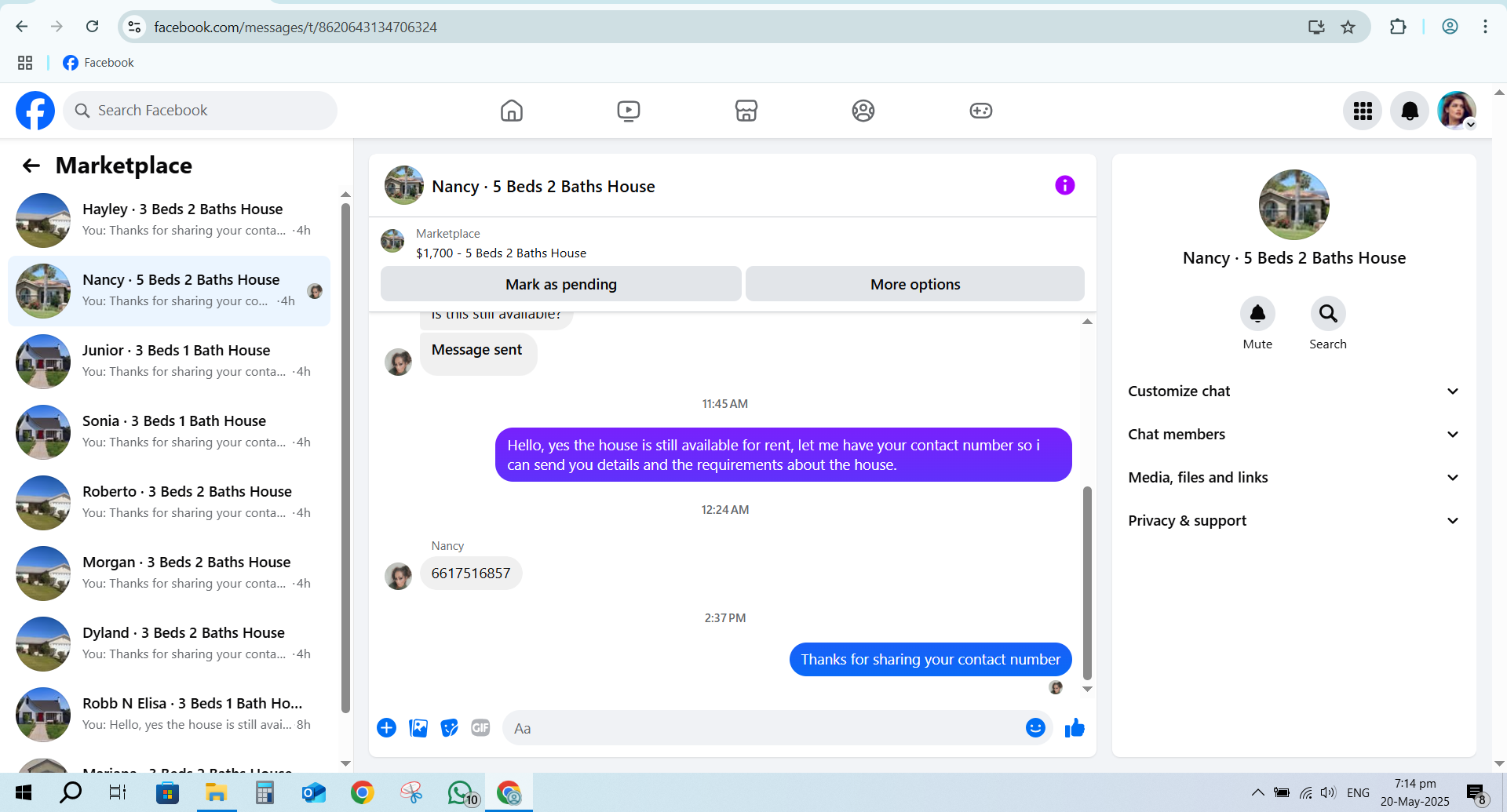Open Chrome extensions puzzle icon
Image resolution: width=1507 pixels, height=812 pixels.
[1398, 27]
